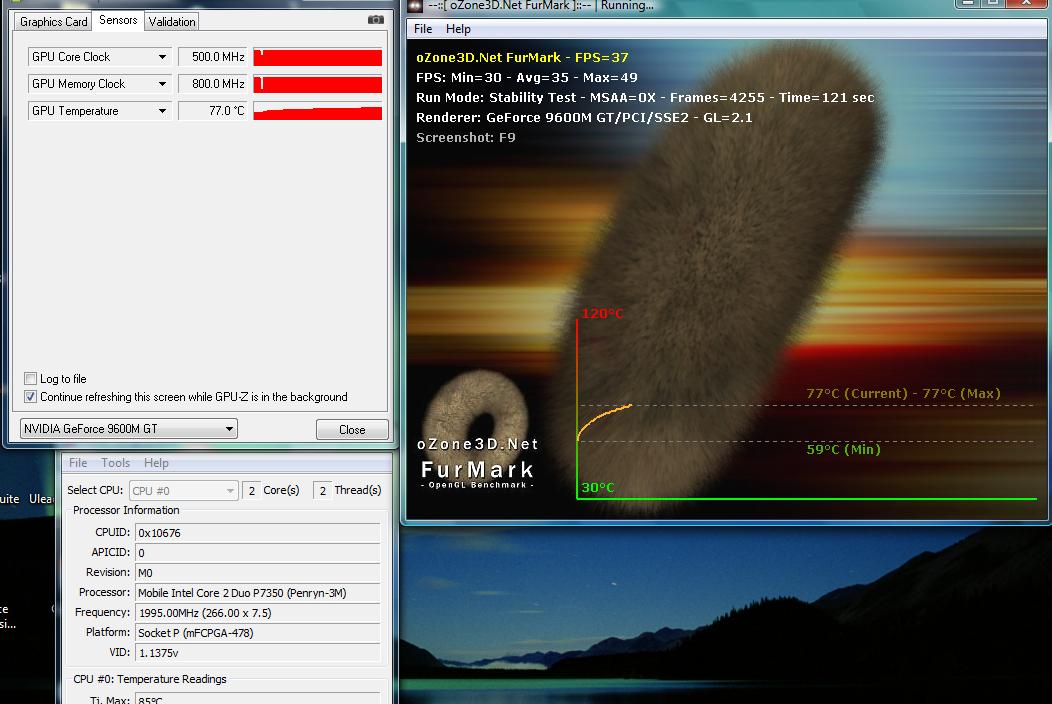Click the CPUID field 0x10676
This screenshot has height=704, width=1052.
pyautogui.click(x=258, y=533)
